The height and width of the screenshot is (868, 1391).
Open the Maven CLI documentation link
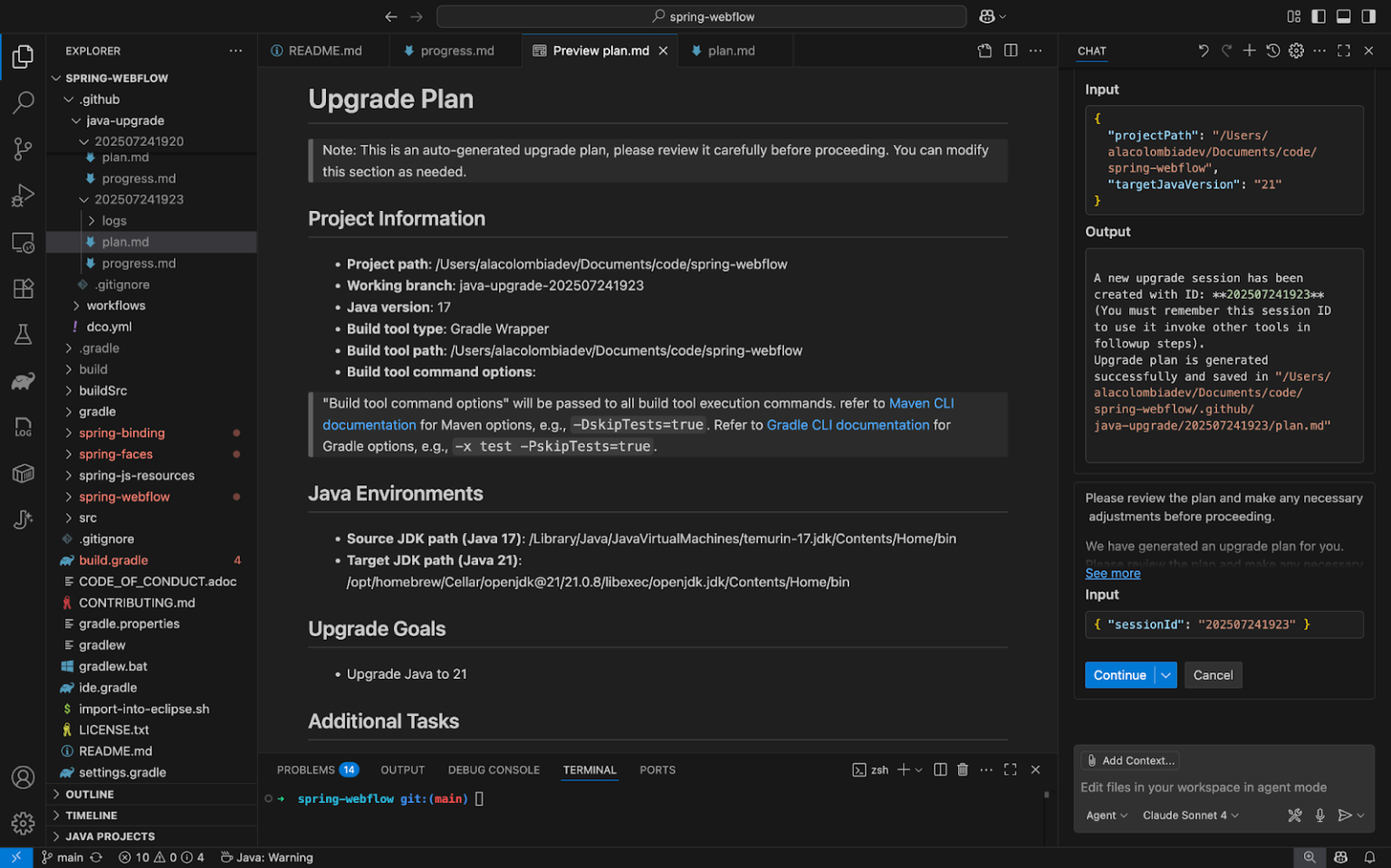pyautogui.click(x=920, y=403)
